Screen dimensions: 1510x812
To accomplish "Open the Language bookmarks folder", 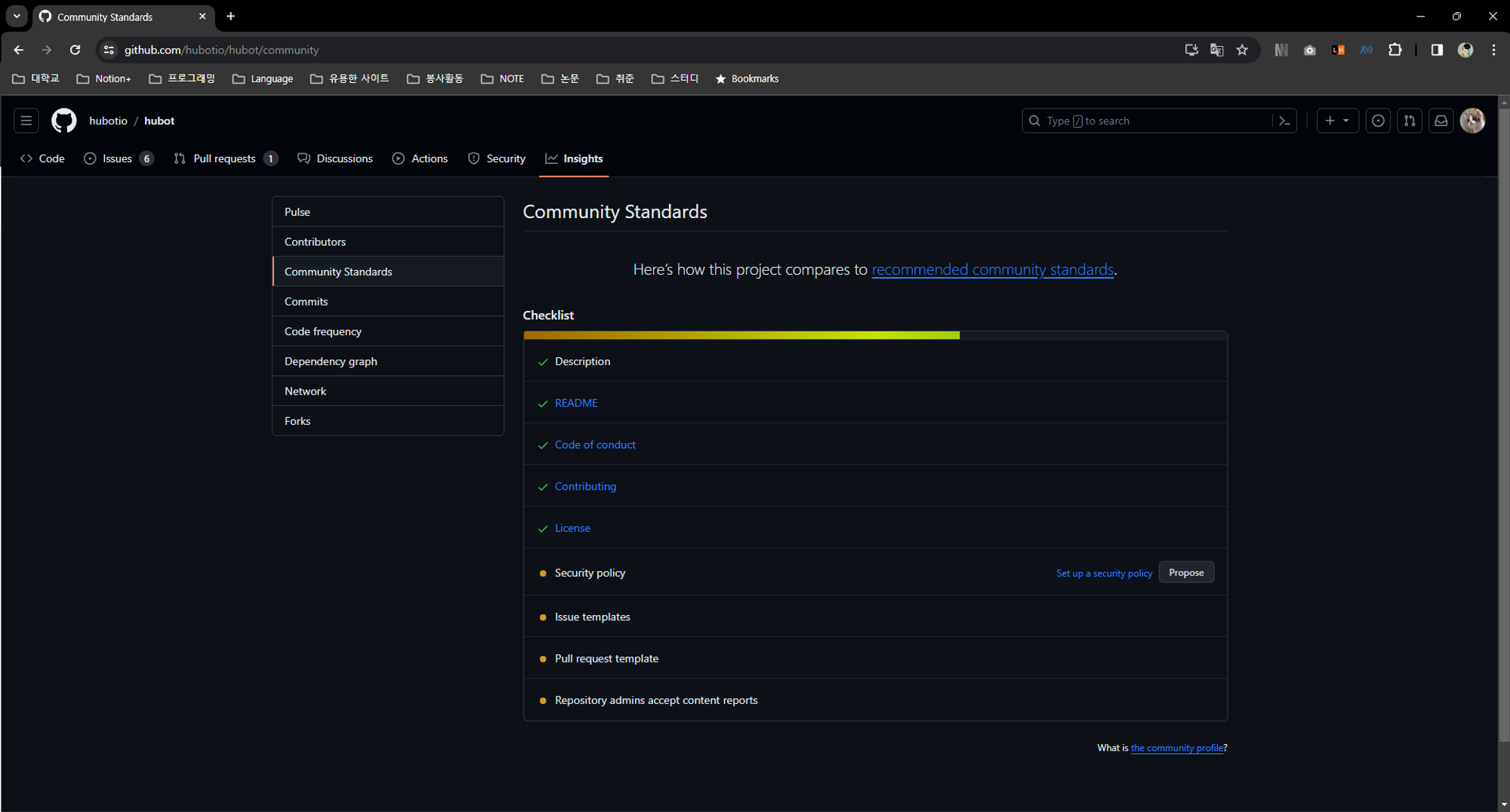I will (263, 78).
